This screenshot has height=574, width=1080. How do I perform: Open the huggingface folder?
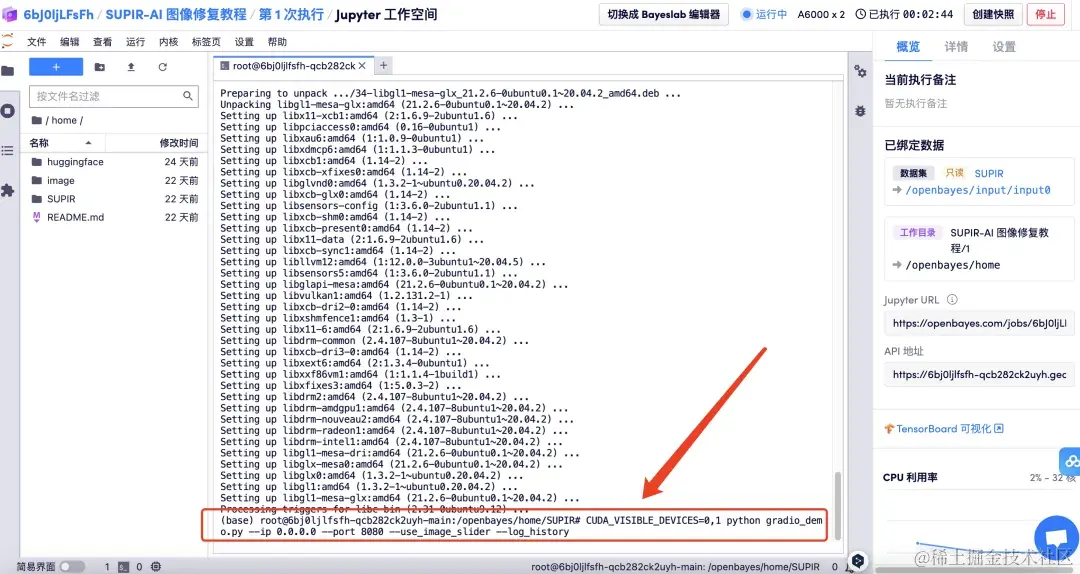pos(75,162)
